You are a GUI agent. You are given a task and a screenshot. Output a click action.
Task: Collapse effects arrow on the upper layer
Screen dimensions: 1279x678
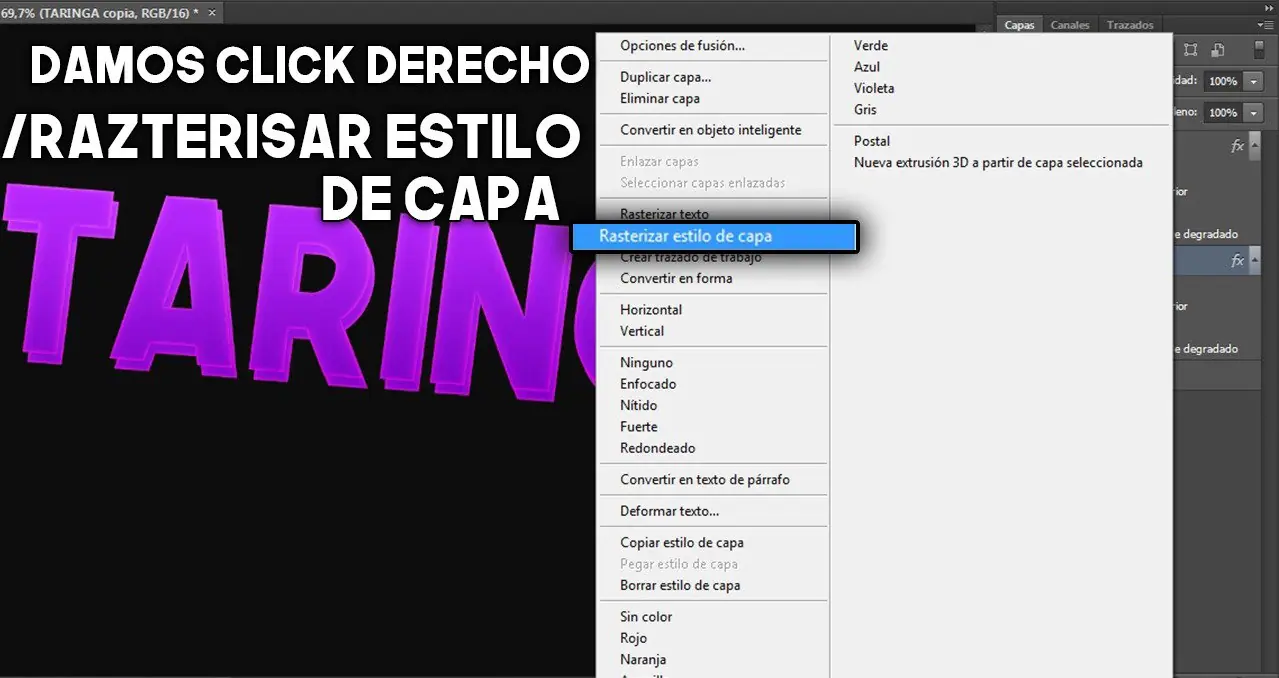1255,146
